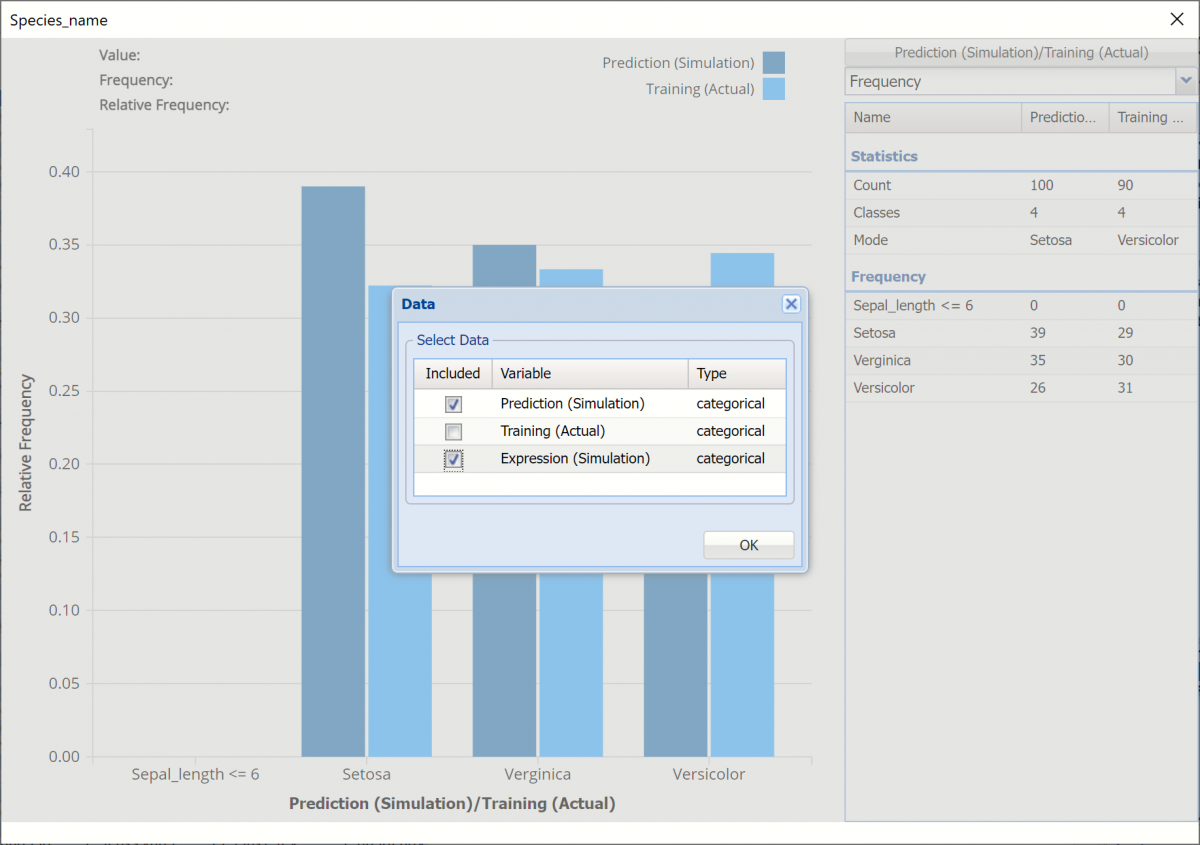1200x845 pixels.
Task: Click the Name column header
Action: [932, 117]
